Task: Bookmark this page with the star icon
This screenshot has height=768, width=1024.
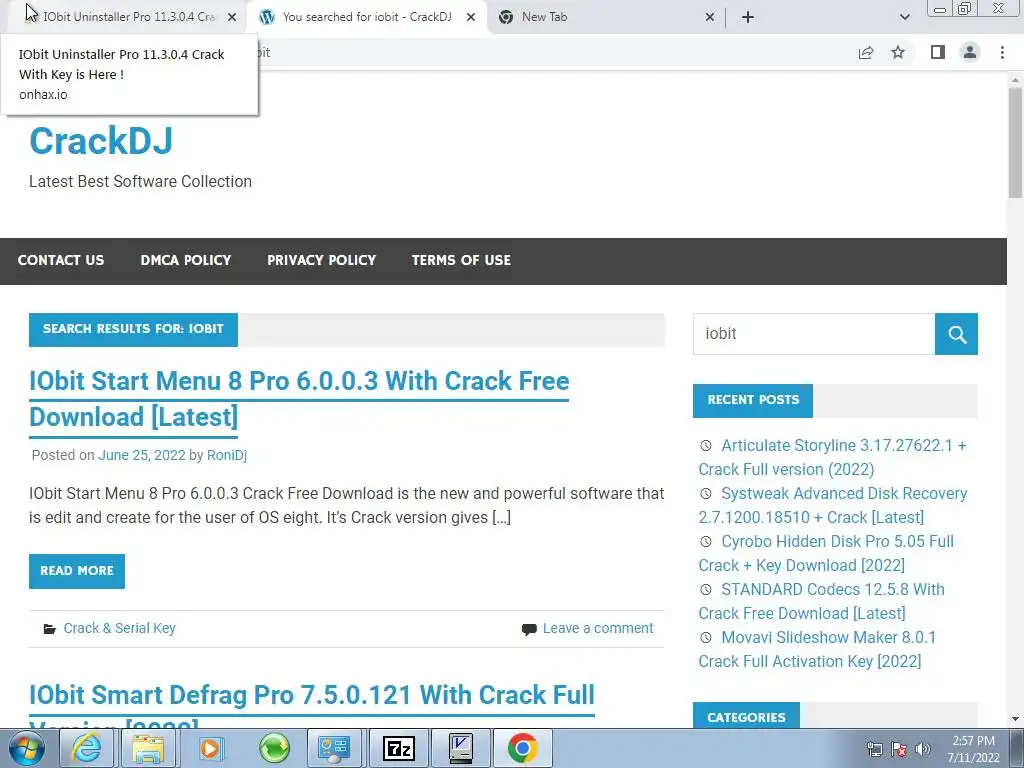Action: 899,53
